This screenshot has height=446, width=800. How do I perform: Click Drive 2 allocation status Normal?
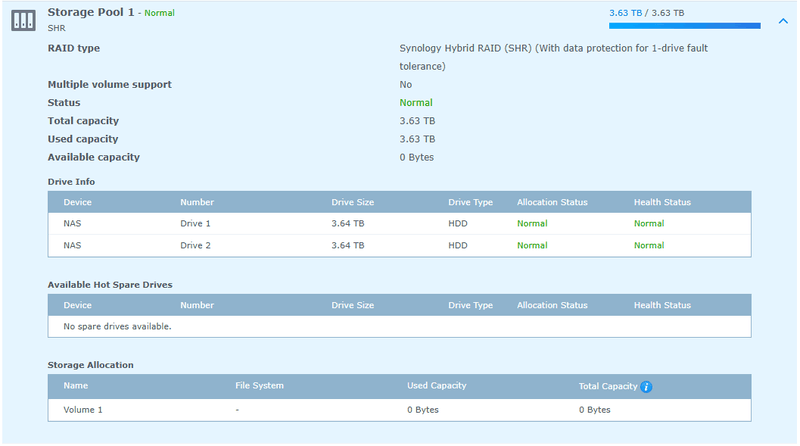tap(532, 245)
